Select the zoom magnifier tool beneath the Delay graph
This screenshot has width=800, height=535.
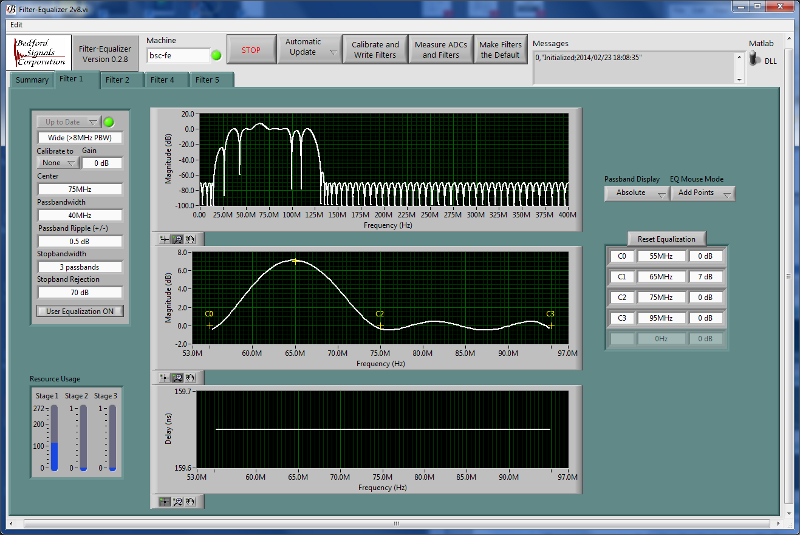pyautogui.click(x=177, y=502)
